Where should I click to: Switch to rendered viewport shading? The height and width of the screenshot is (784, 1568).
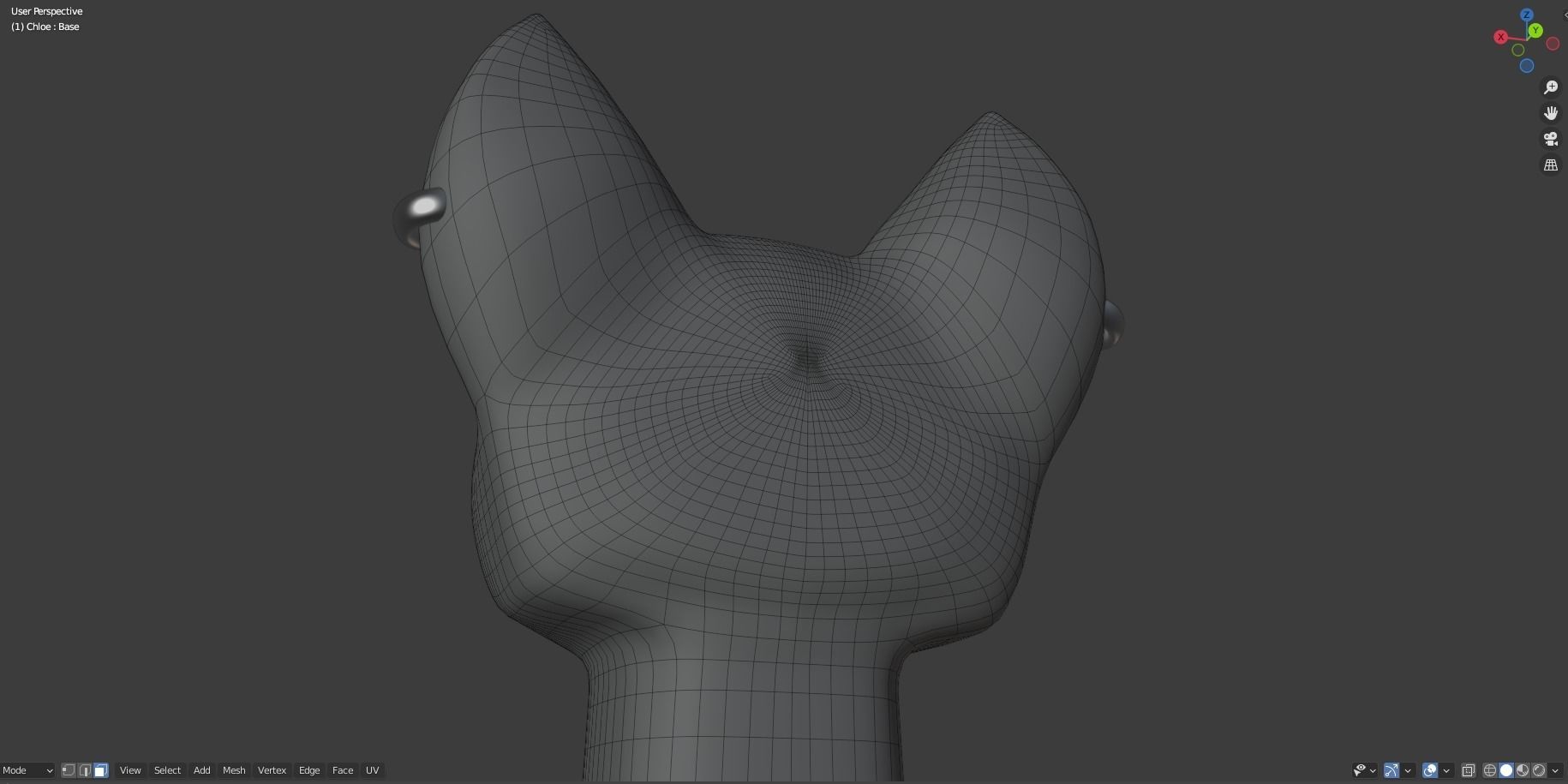pos(1539,770)
